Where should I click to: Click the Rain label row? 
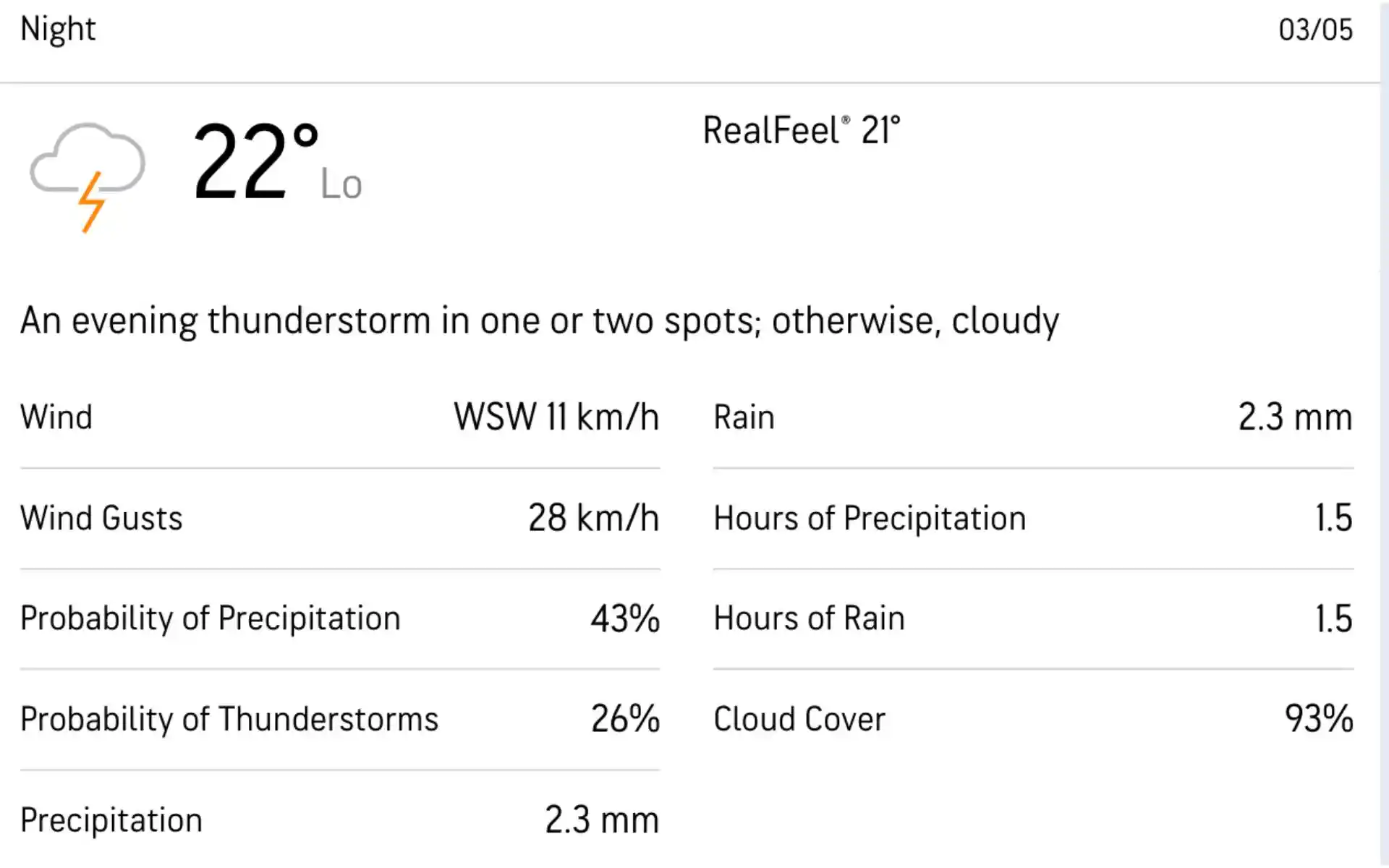click(x=1033, y=417)
